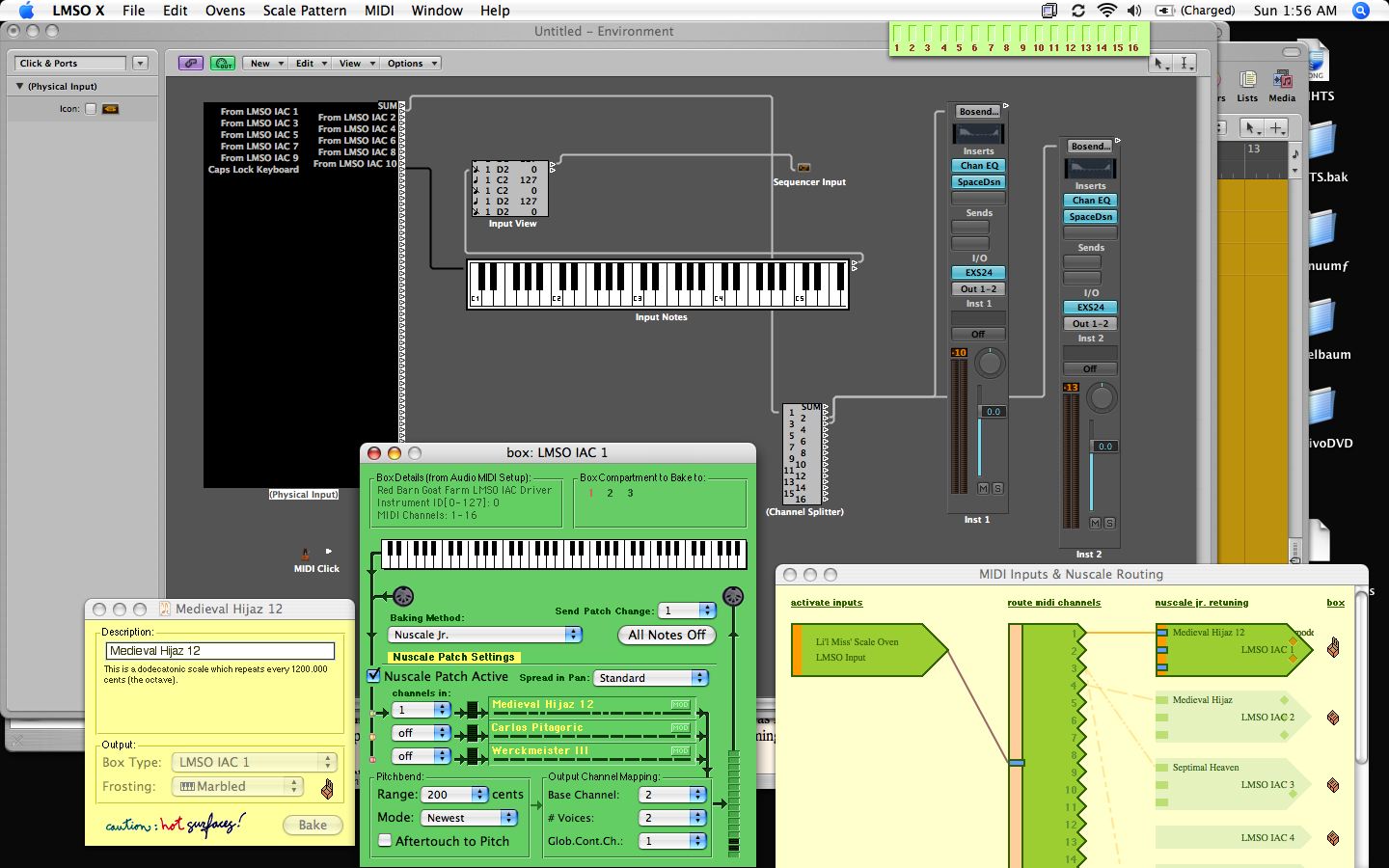Click MOD button on Medieval Hijaz 12 slot
Image resolution: width=1389 pixels, height=868 pixels.
(x=680, y=705)
